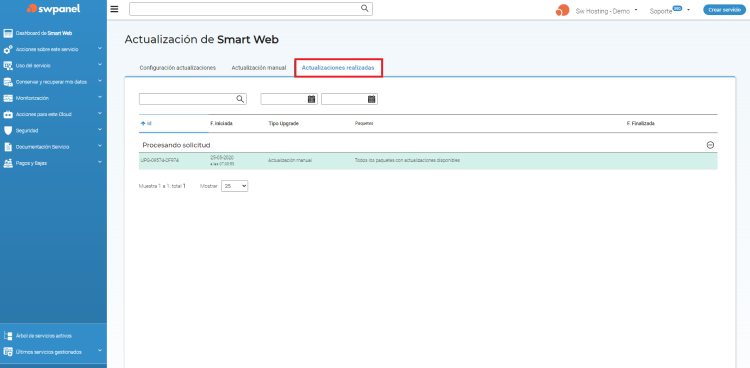
Task: Click the 'Procesando solicitud' group heading
Action: click(x=176, y=145)
